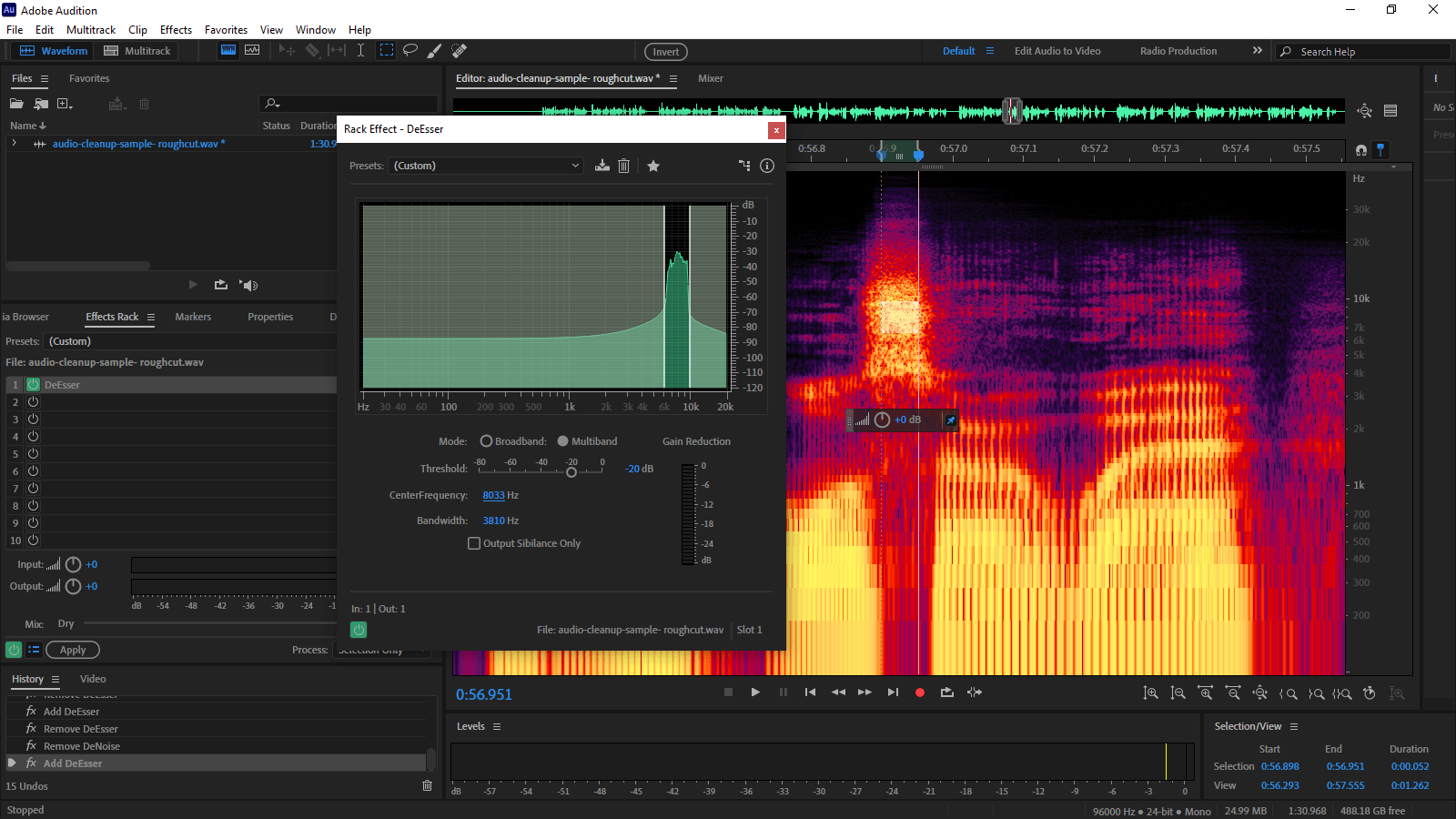The image size is (1456, 819).
Task: Select the Lasso selection tool
Action: [x=410, y=51]
